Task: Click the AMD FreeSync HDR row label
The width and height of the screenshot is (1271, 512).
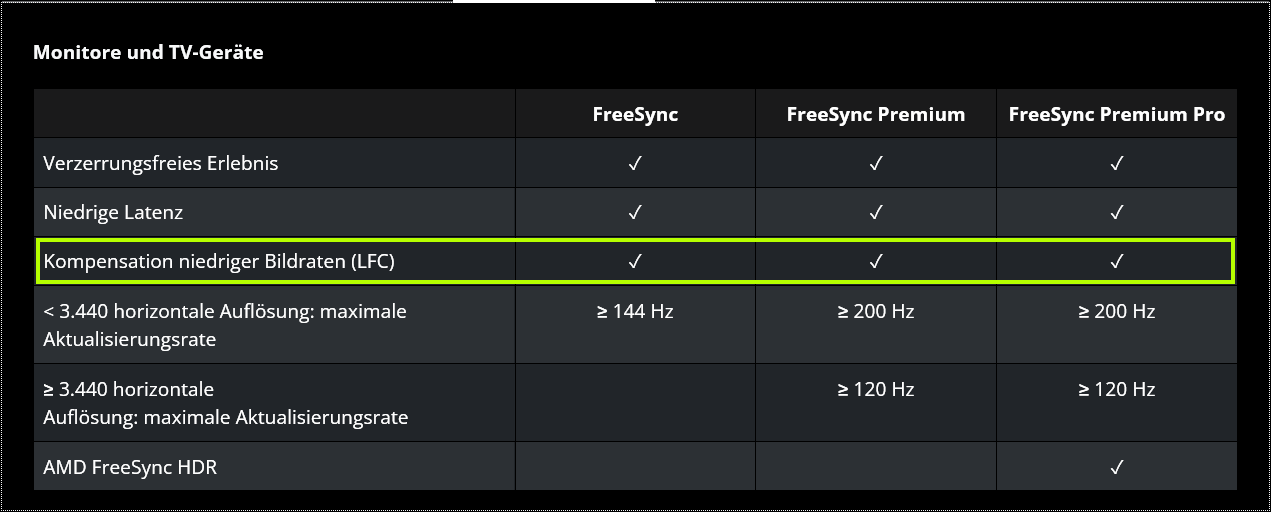Action: [x=130, y=467]
